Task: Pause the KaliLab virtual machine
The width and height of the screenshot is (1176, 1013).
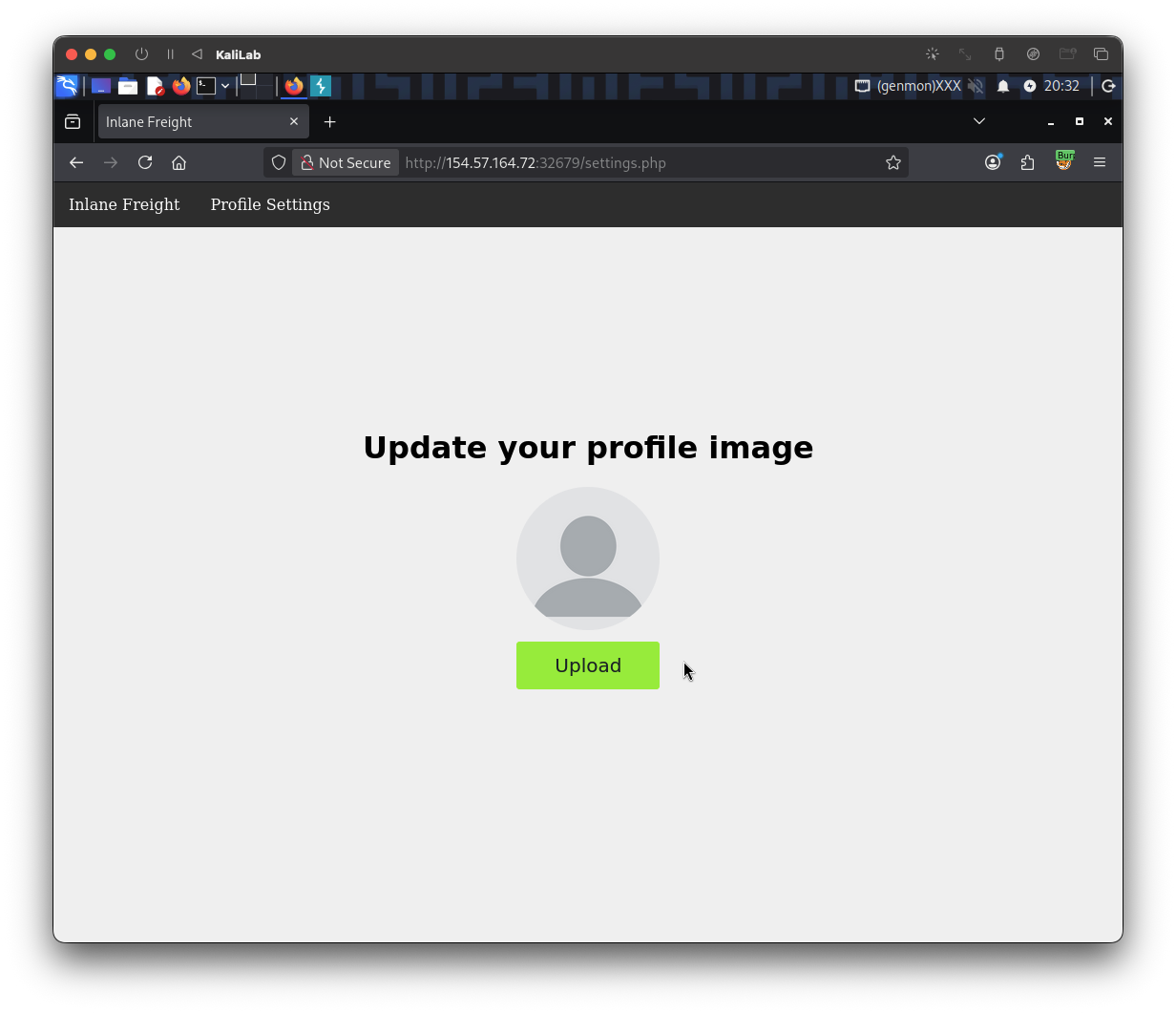Action: tap(170, 54)
